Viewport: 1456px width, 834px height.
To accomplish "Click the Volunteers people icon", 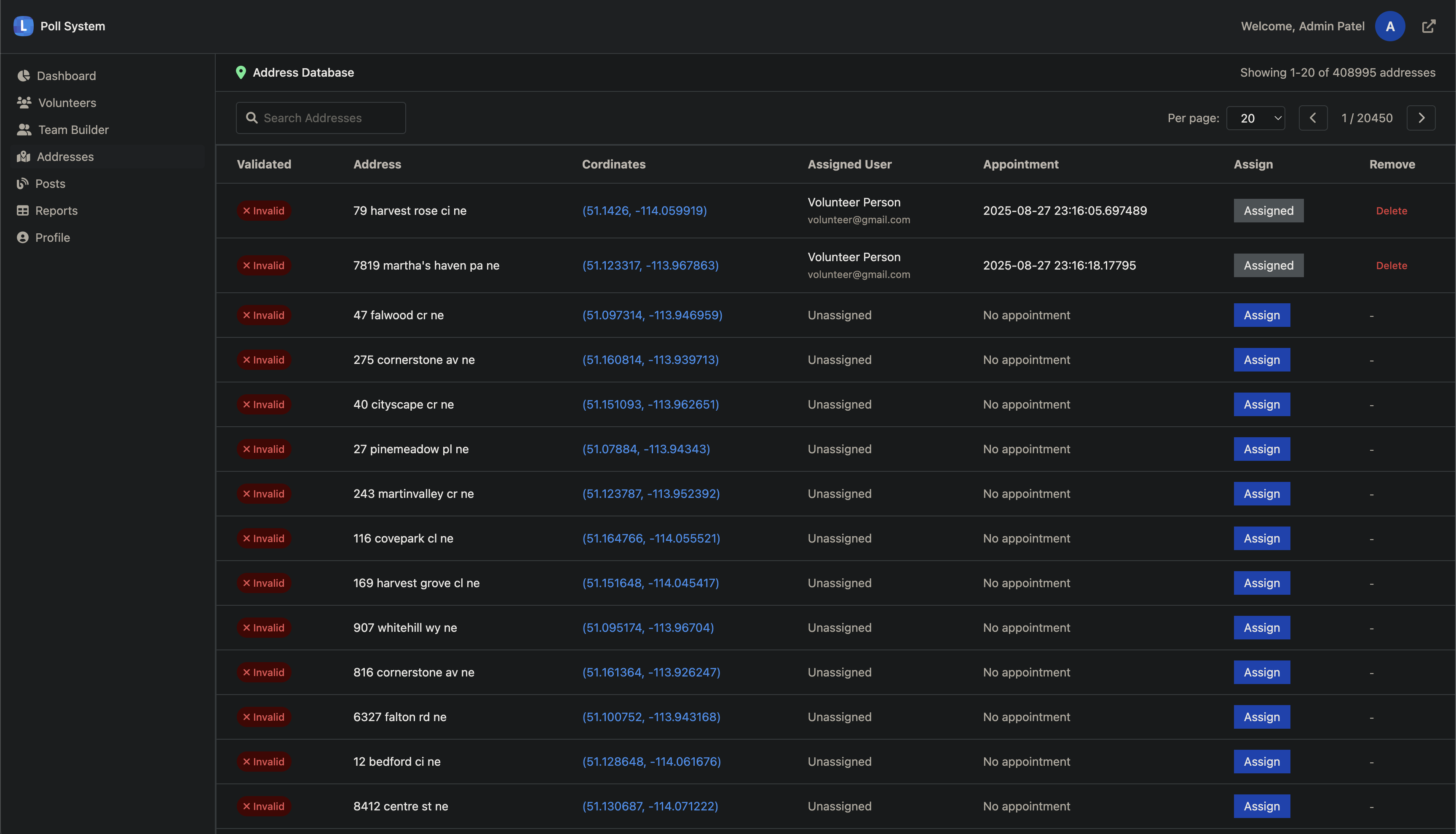I will pyautogui.click(x=24, y=102).
